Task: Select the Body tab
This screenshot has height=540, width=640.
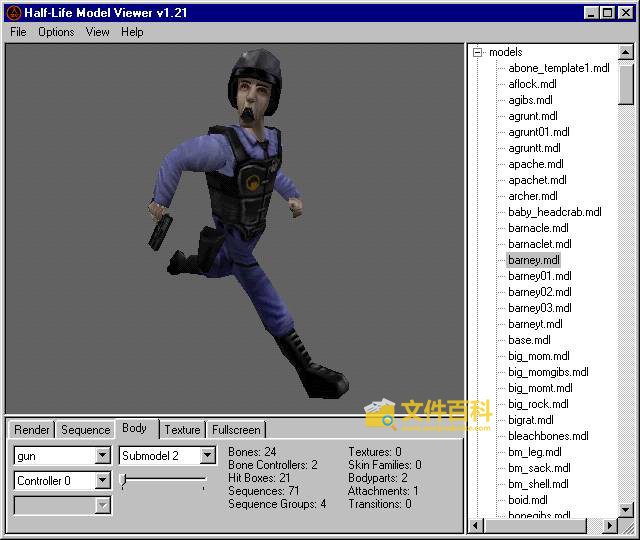Action: pyautogui.click(x=135, y=428)
